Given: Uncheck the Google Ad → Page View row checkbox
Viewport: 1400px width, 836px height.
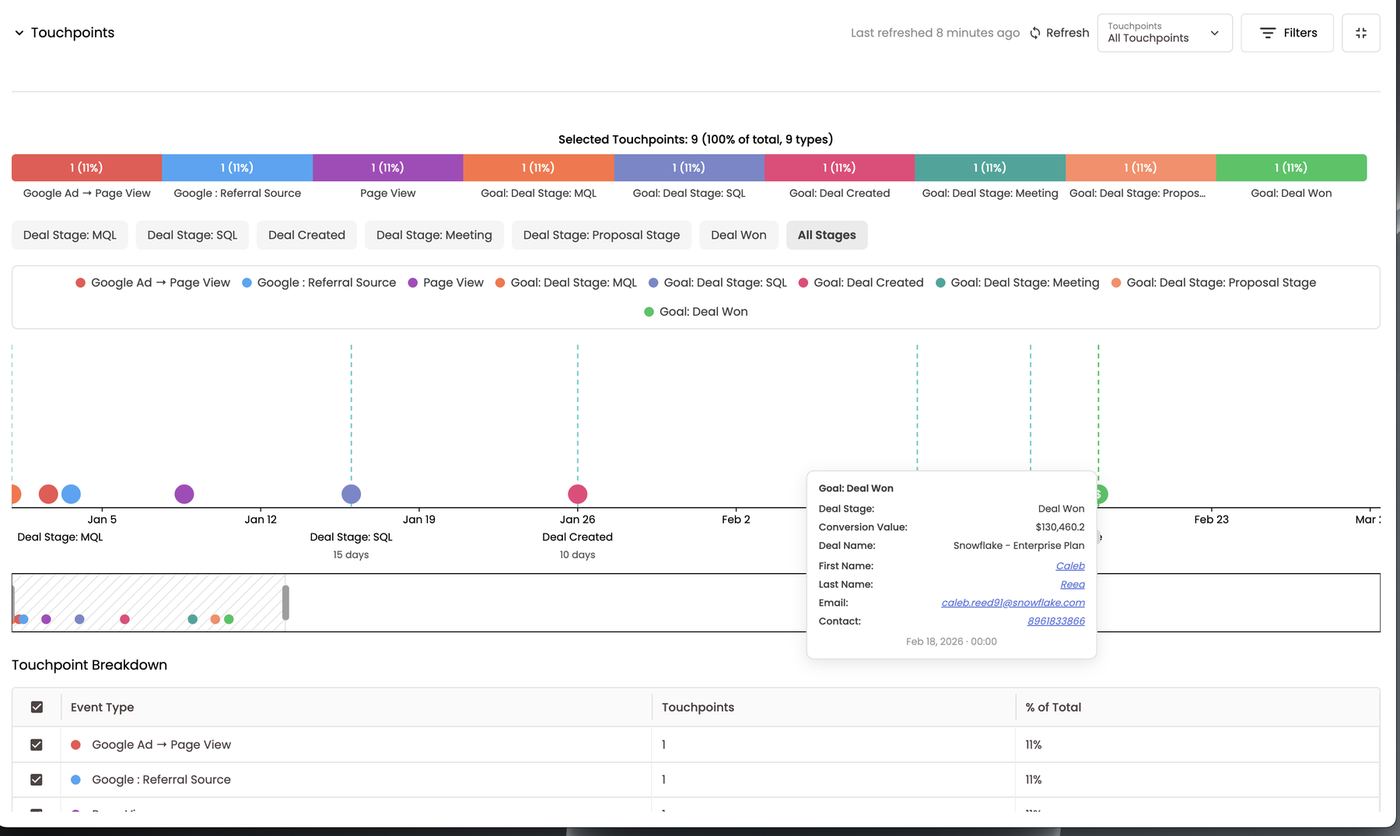Looking at the screenshot, I should 37,745.
